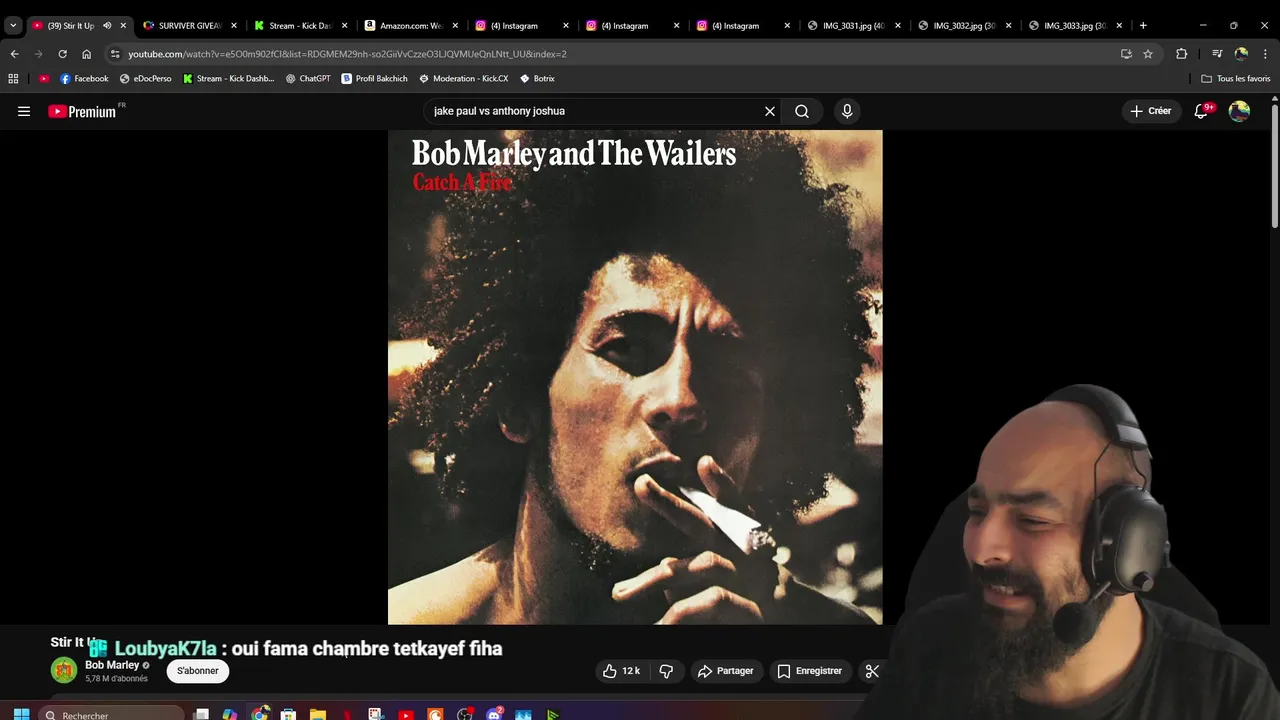The height and width of the screenshot is (720, 1280).
Task: Open the Profil Bakchich bookmark
Action: pos(374,78)
